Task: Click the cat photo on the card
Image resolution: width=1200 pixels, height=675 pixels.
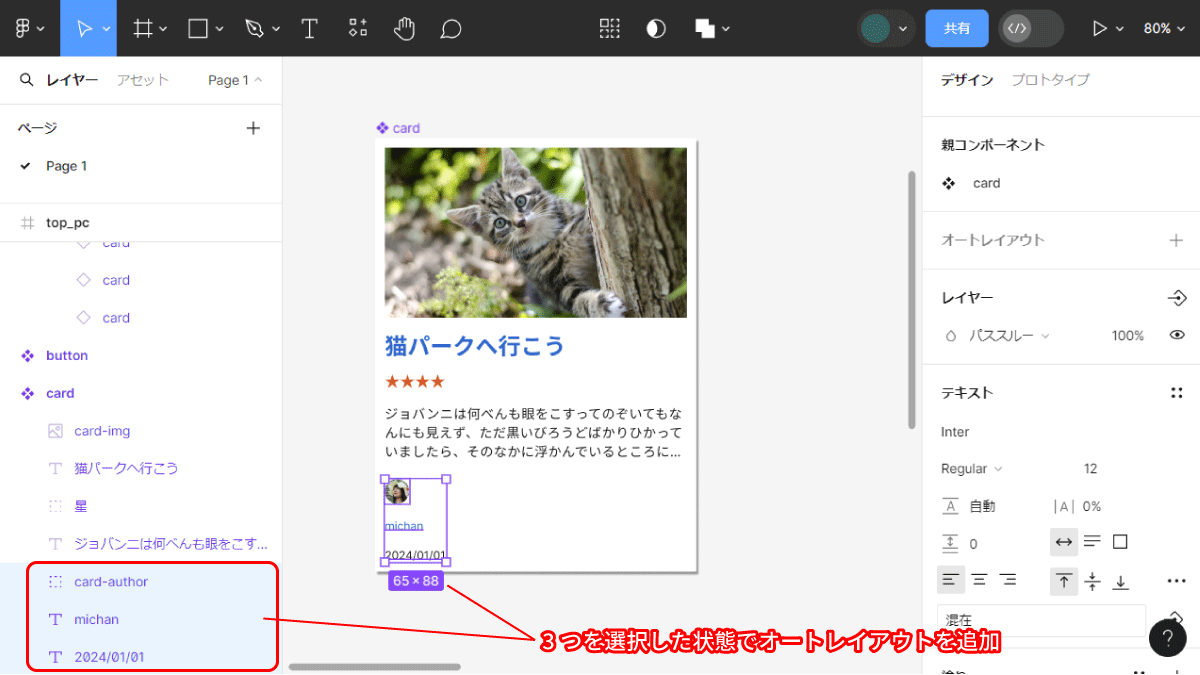Action: [536, 233]
